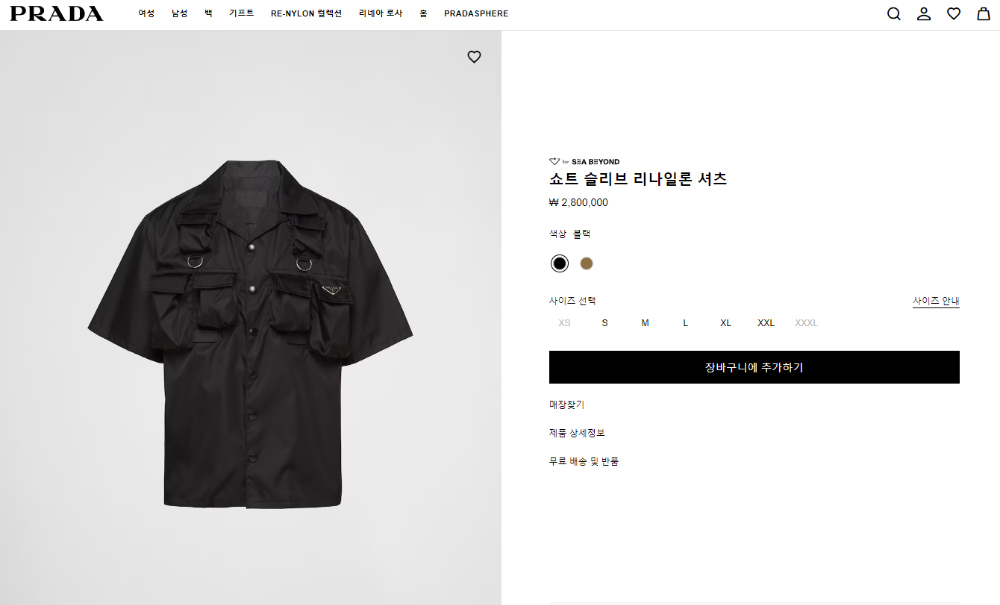Select size M
1000x605 pixels.
(x=645, y=323)
